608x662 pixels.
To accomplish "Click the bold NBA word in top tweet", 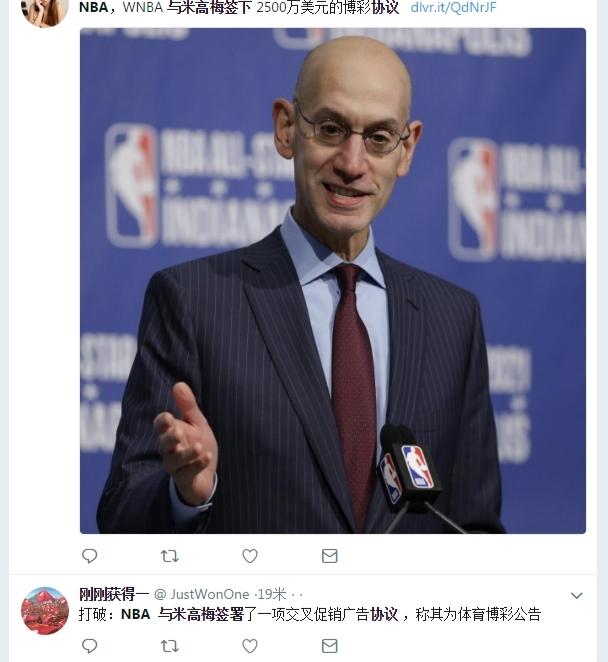I will pyautogui.click(x=93, y=7).
